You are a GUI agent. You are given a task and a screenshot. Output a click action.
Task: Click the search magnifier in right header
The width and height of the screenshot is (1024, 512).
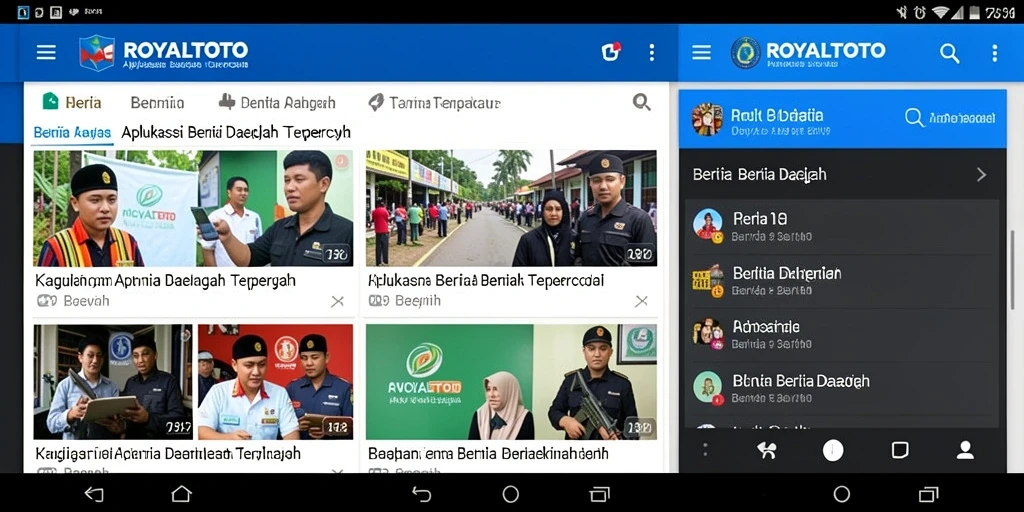950,53
